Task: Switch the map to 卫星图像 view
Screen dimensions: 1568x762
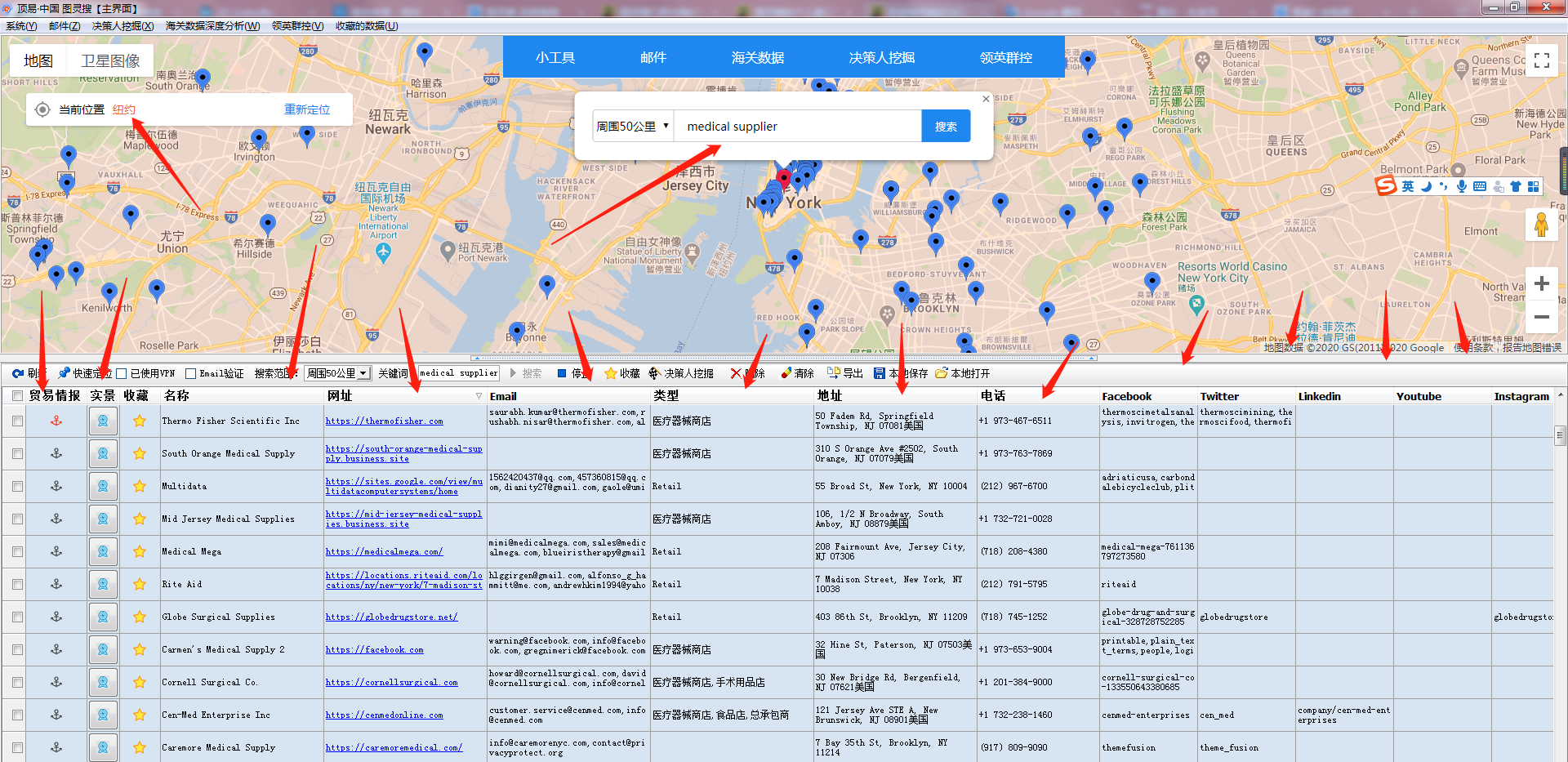Action: [x=110, y=60]
